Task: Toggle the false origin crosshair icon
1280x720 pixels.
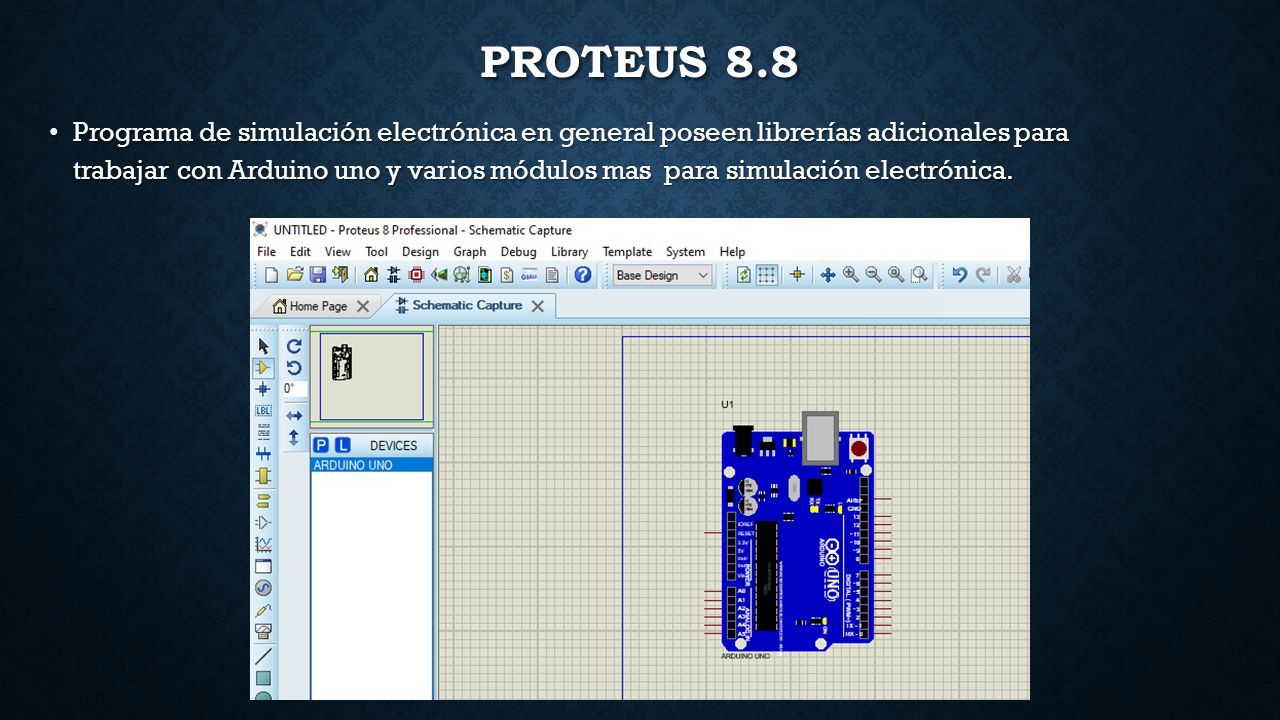Action: [797, 275]
